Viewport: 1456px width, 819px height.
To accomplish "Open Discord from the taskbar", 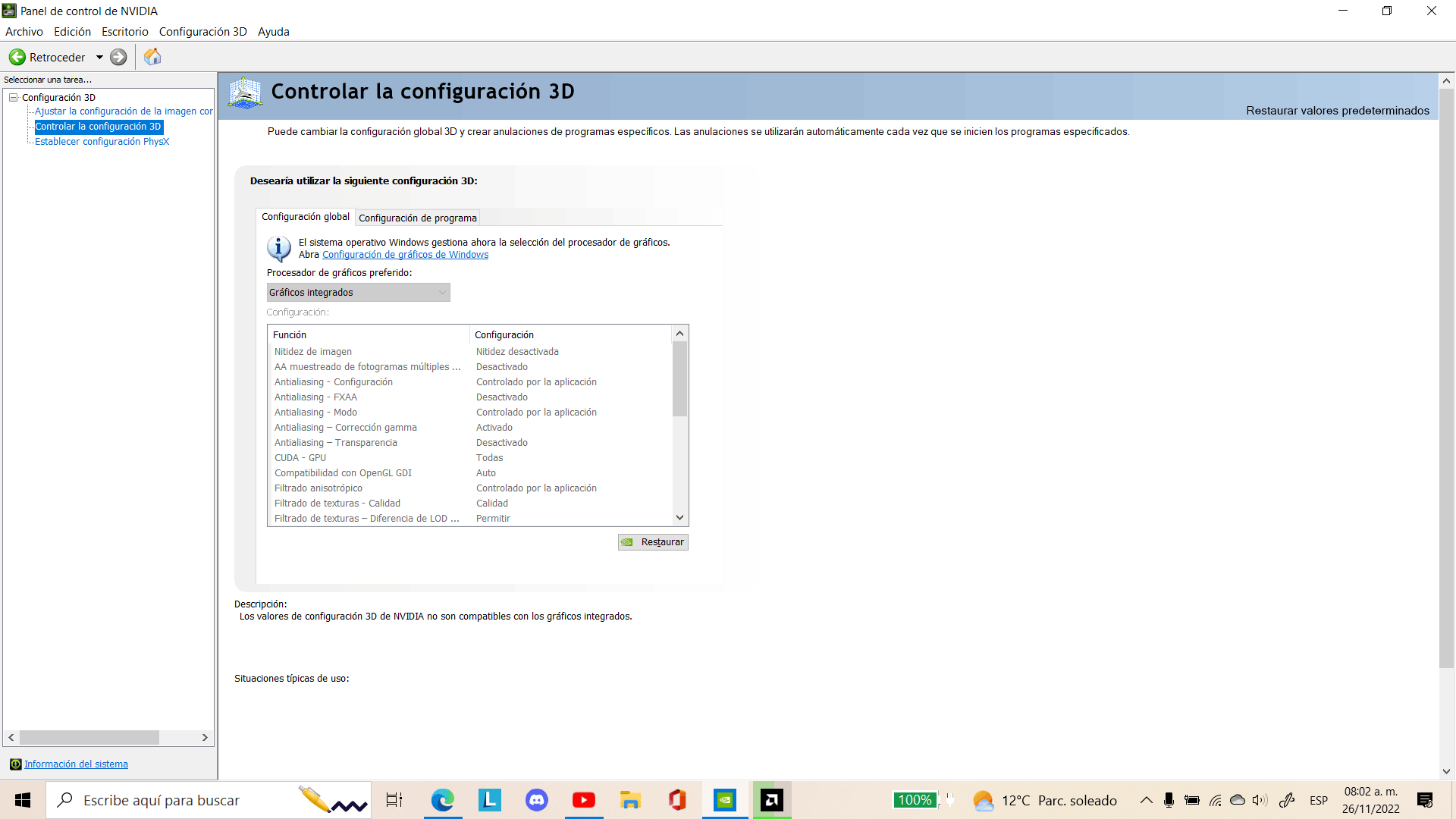I will point(537,800).
